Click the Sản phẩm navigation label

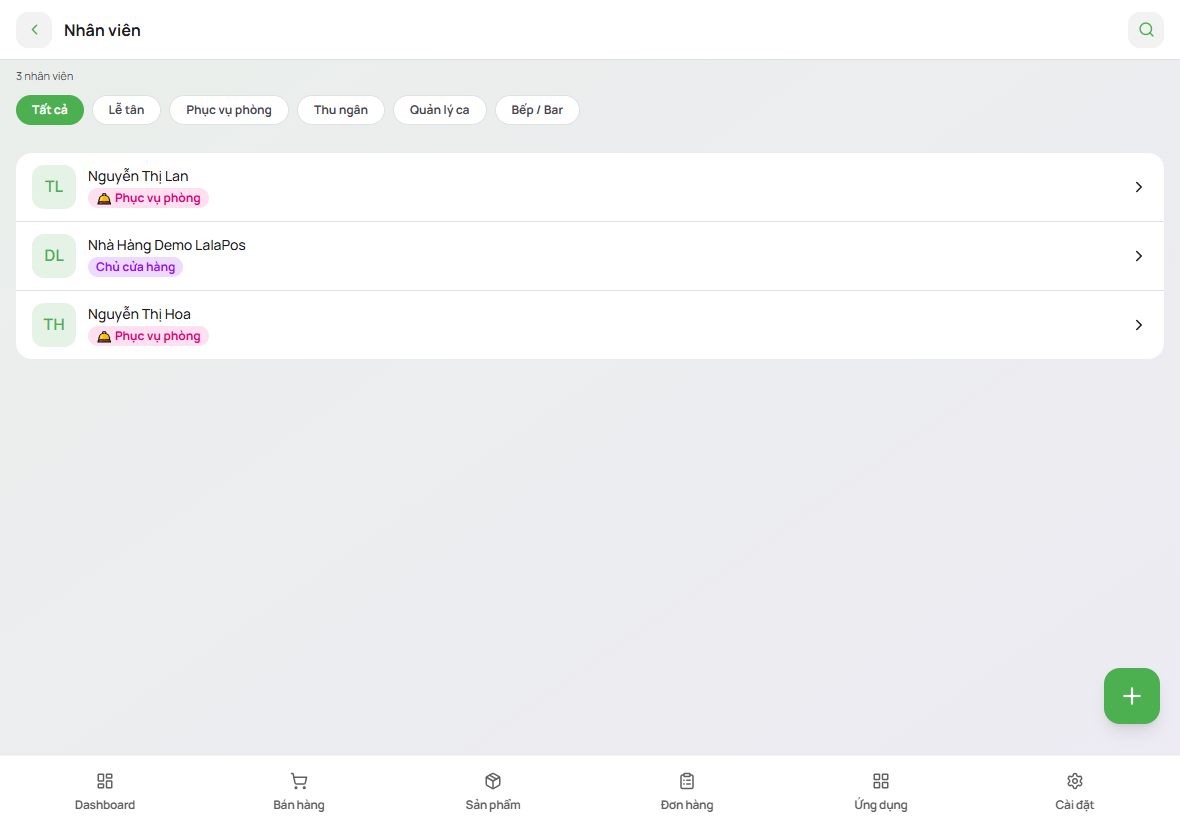click(x=493, y=805)
